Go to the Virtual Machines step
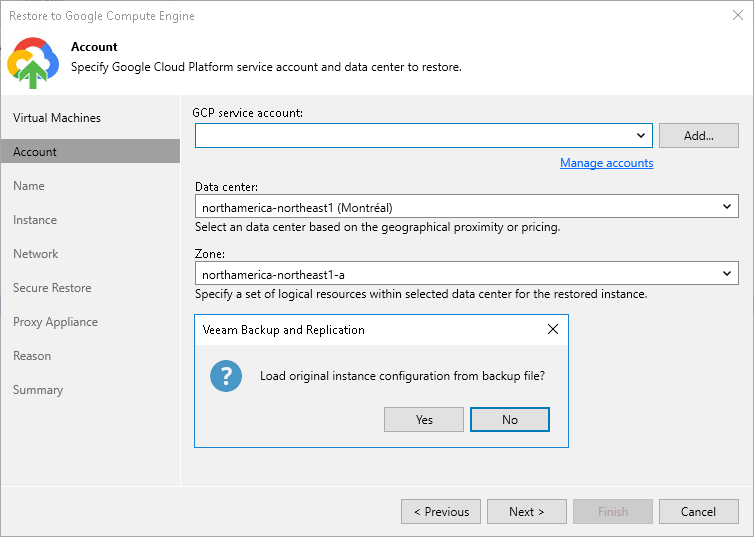754x537 pixels. click(x=57, y=118)
